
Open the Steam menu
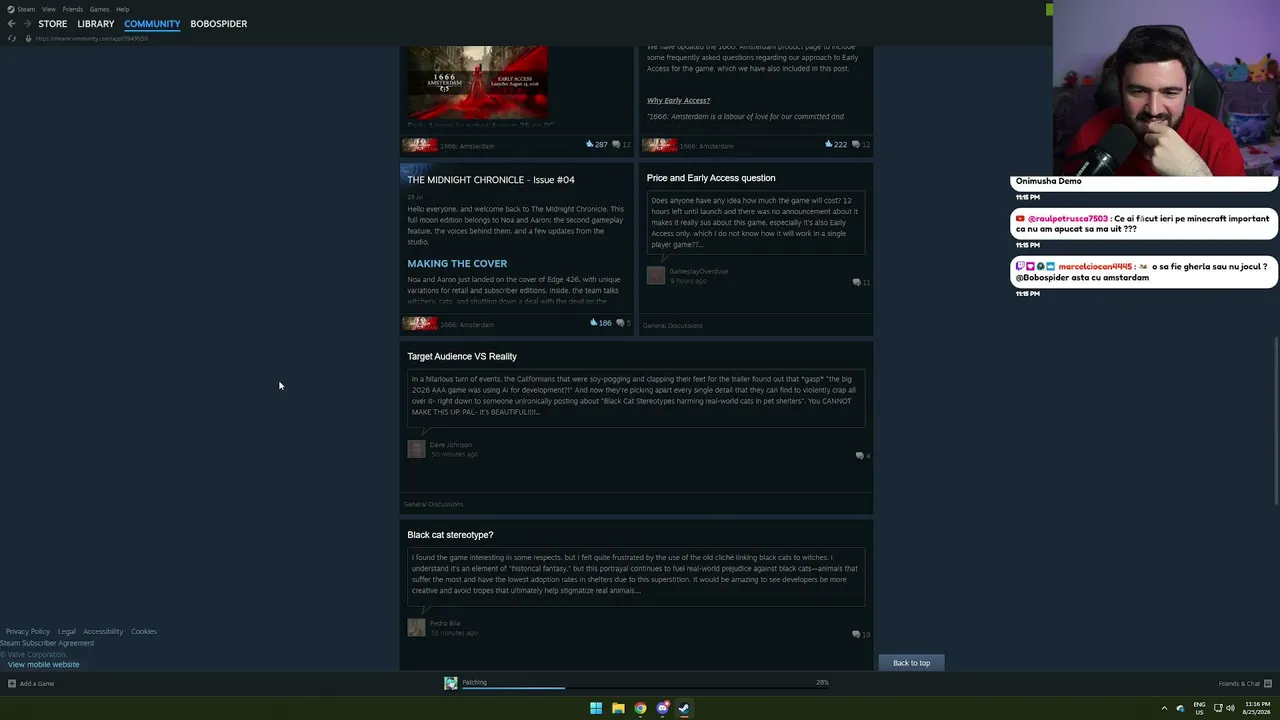26,9
